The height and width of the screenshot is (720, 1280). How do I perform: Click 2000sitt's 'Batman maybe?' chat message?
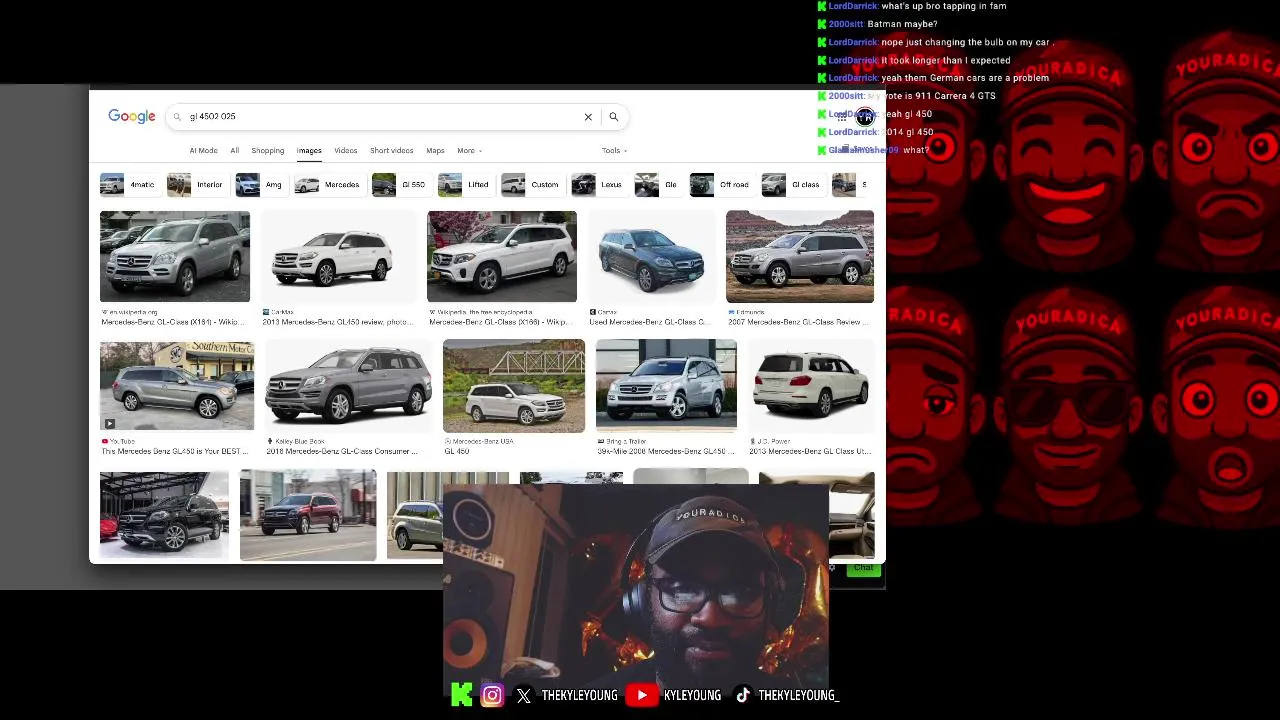point(878,24)
